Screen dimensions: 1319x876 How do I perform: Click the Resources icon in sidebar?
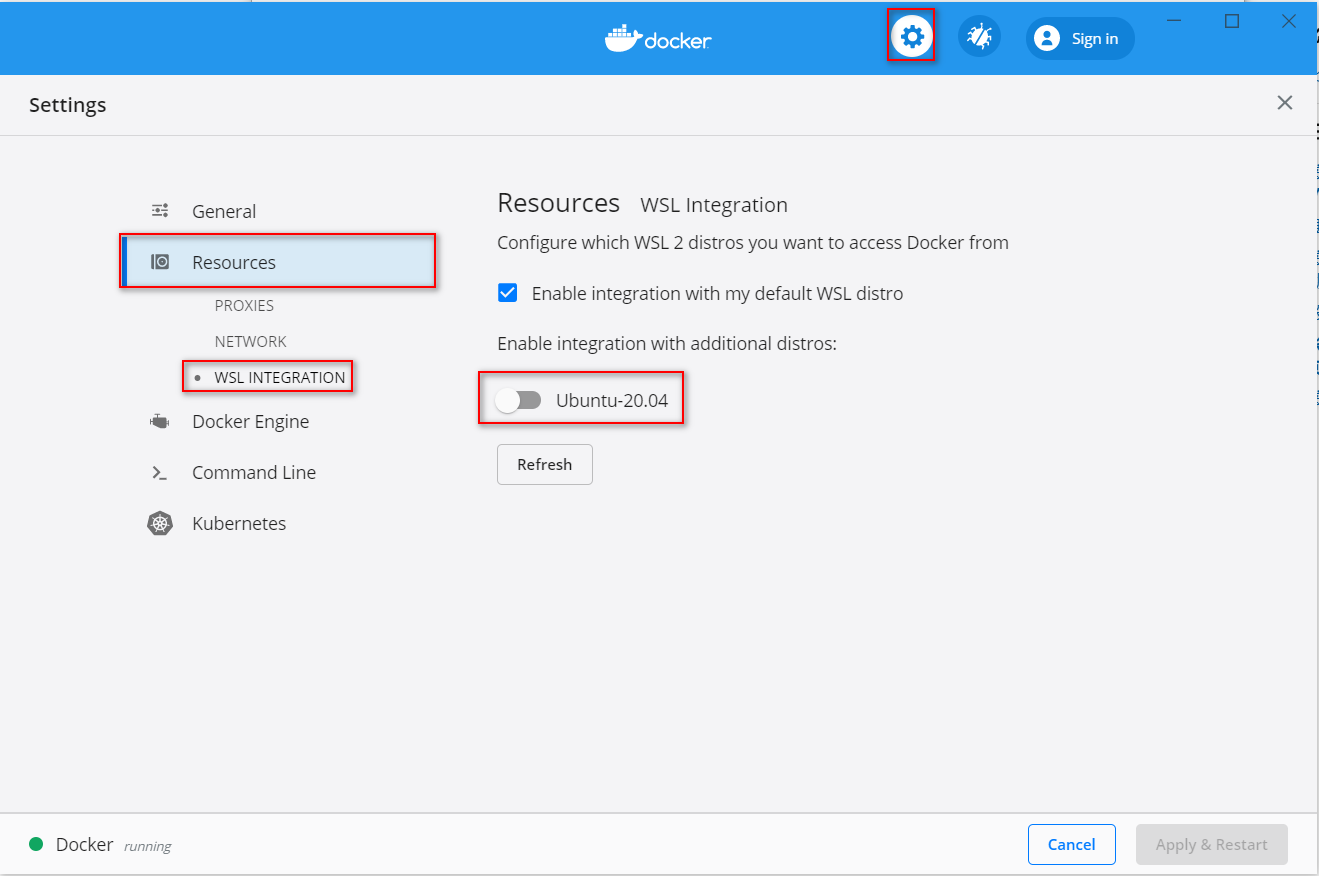point(160,262)
